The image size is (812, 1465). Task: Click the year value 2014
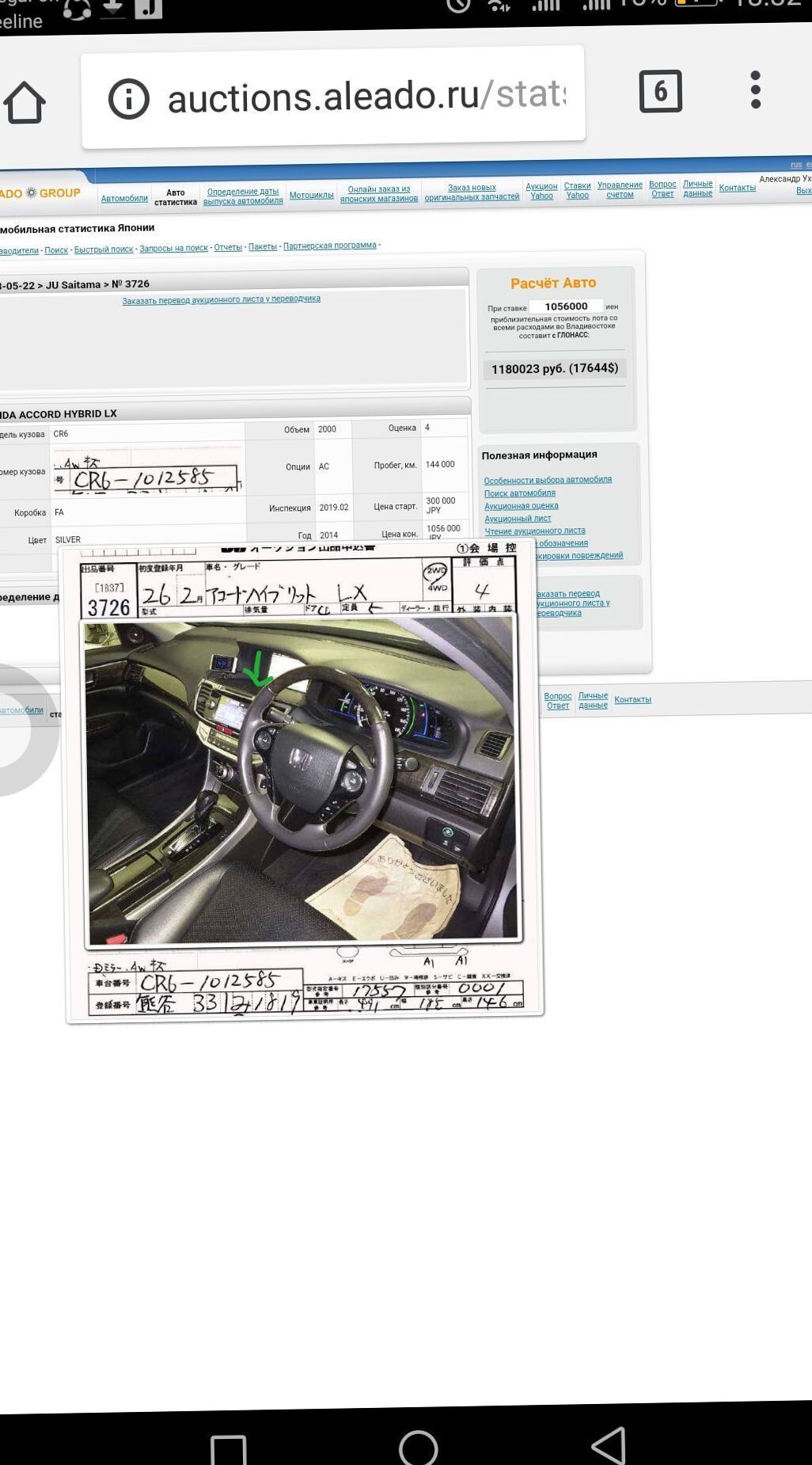point(329,535)
